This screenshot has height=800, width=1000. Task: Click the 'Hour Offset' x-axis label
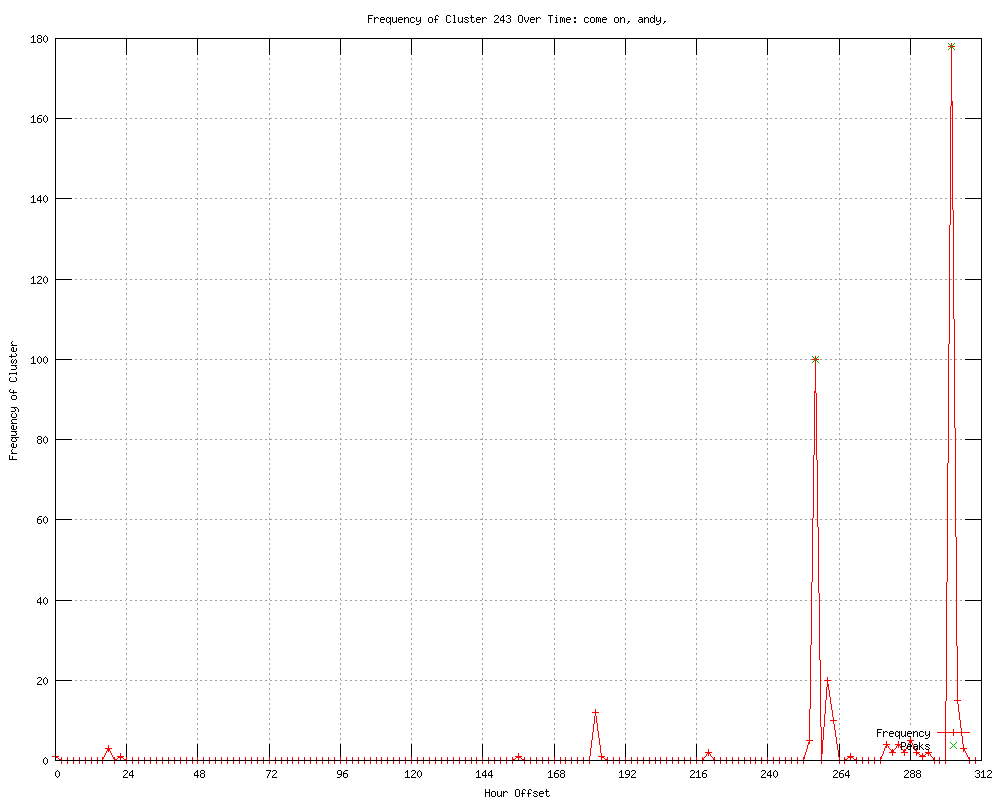516,793
